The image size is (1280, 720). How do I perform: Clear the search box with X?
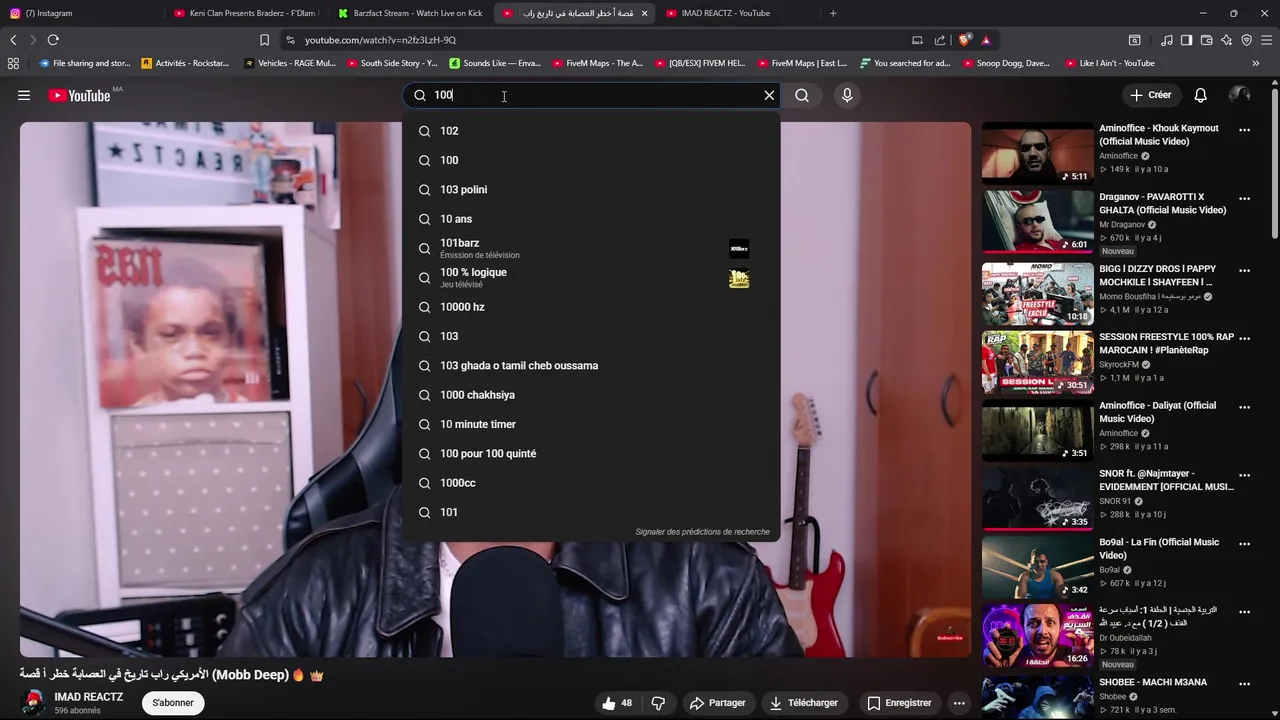click(x=769, y=95)
